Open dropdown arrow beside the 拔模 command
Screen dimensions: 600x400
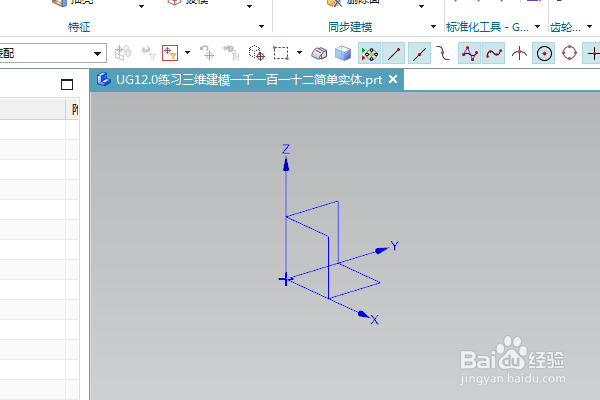[249, 6]
